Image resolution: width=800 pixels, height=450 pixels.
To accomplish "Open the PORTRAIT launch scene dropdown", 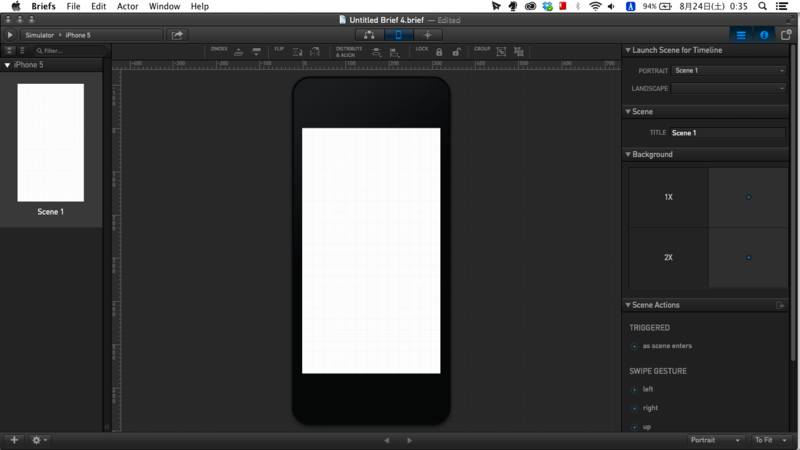I will click(x=729, y=70).
